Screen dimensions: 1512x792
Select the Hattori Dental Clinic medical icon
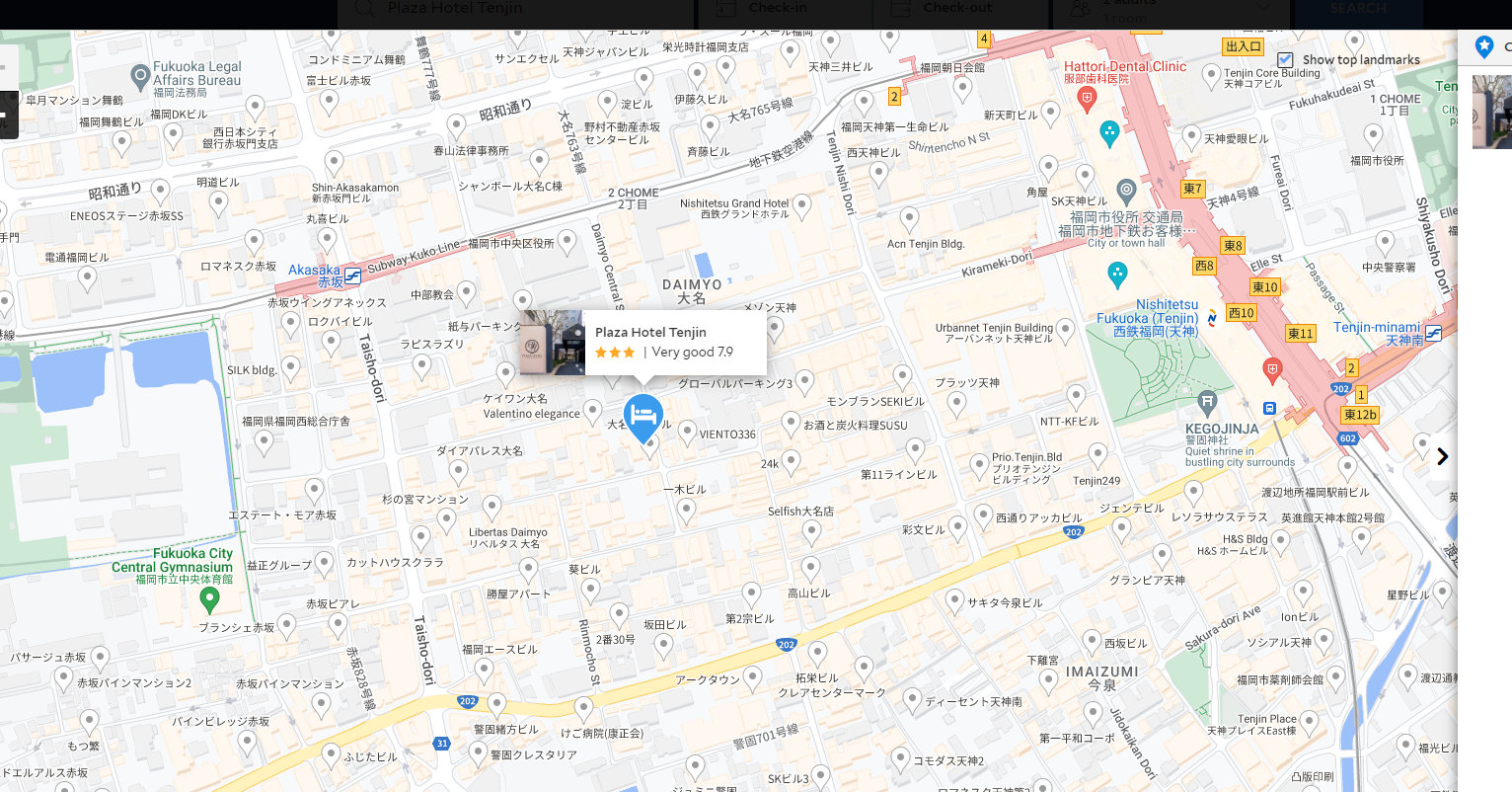pyautogui.click(x=1088, y=97)
